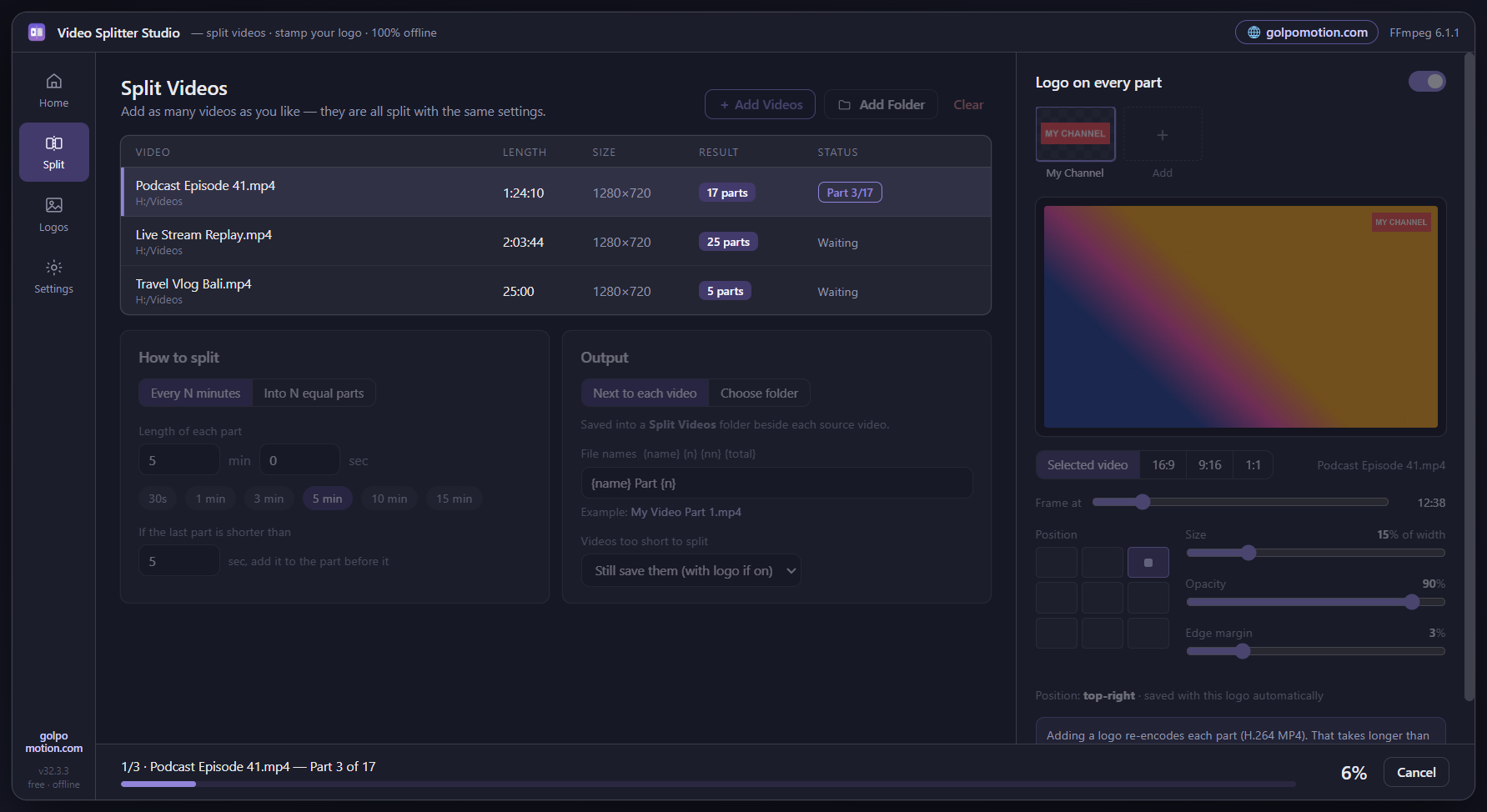Image resolution: width=1487 pixels, height=812 pixels.
Task: Select the 15 min preset chip
Action: 454,499
